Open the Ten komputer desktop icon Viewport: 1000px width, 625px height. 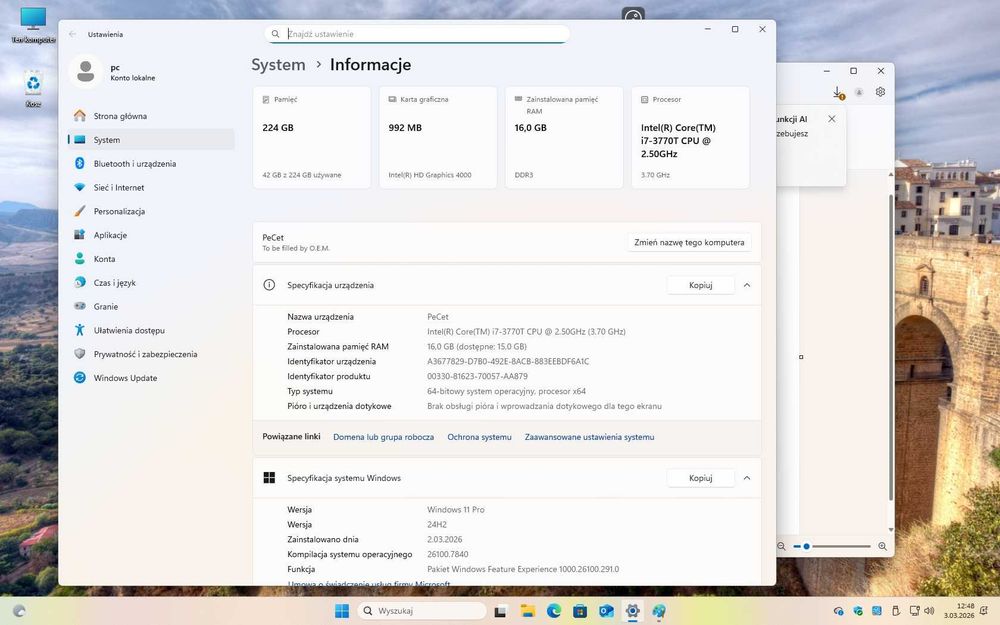point(33,26)
